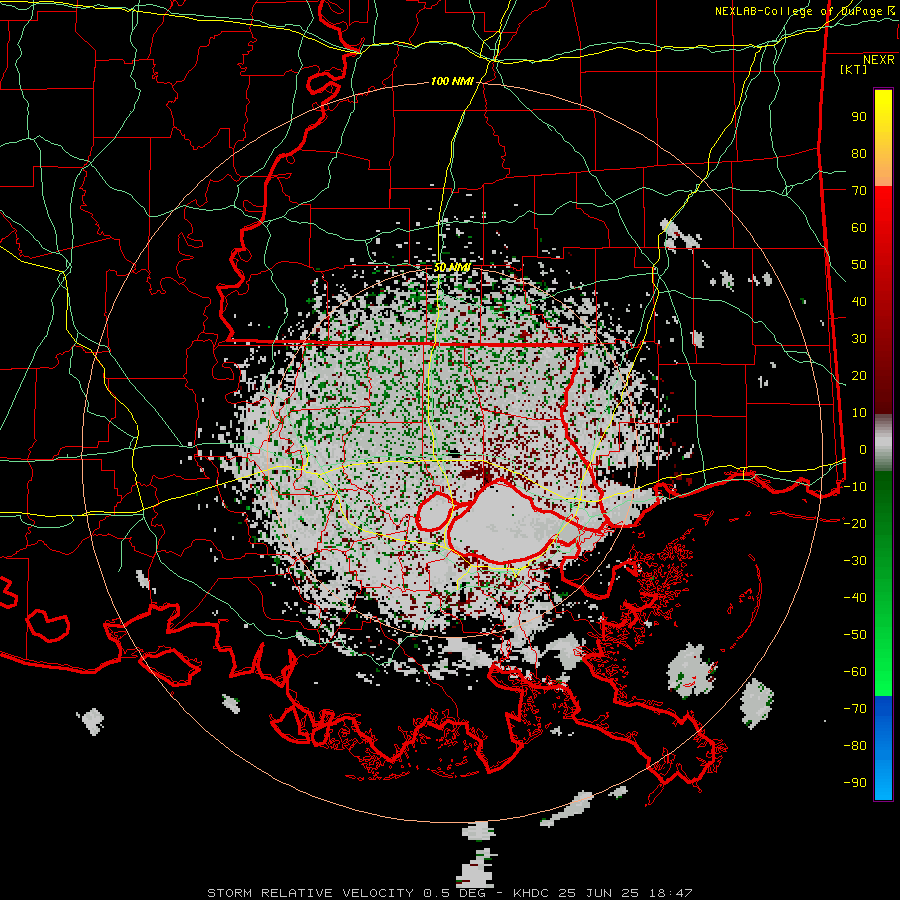Viewport: 900px width, 900px height.
Task: Click the -90 value on the velocity scale
Action: 855,783
